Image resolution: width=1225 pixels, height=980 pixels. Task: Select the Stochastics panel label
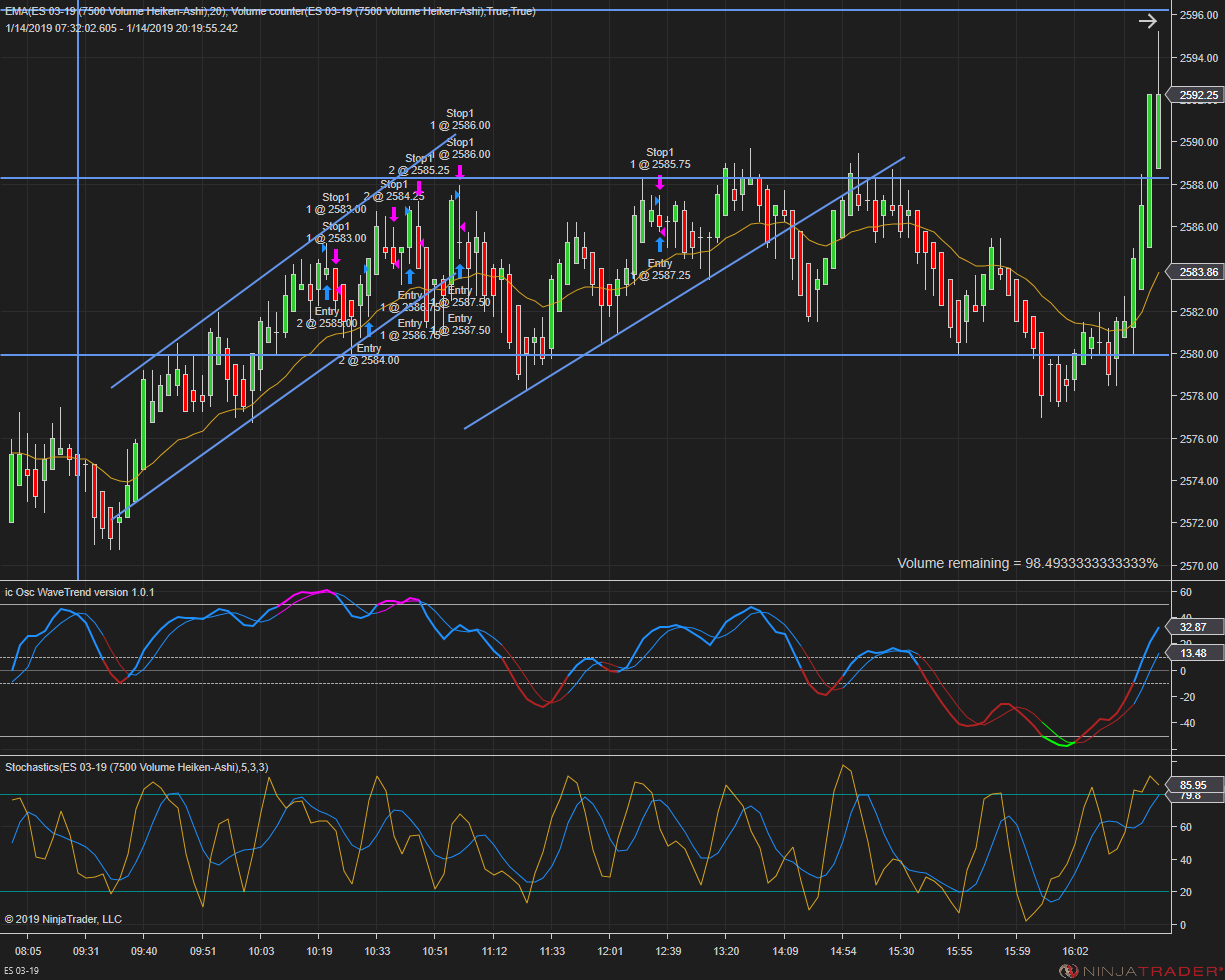coord(136,767)
